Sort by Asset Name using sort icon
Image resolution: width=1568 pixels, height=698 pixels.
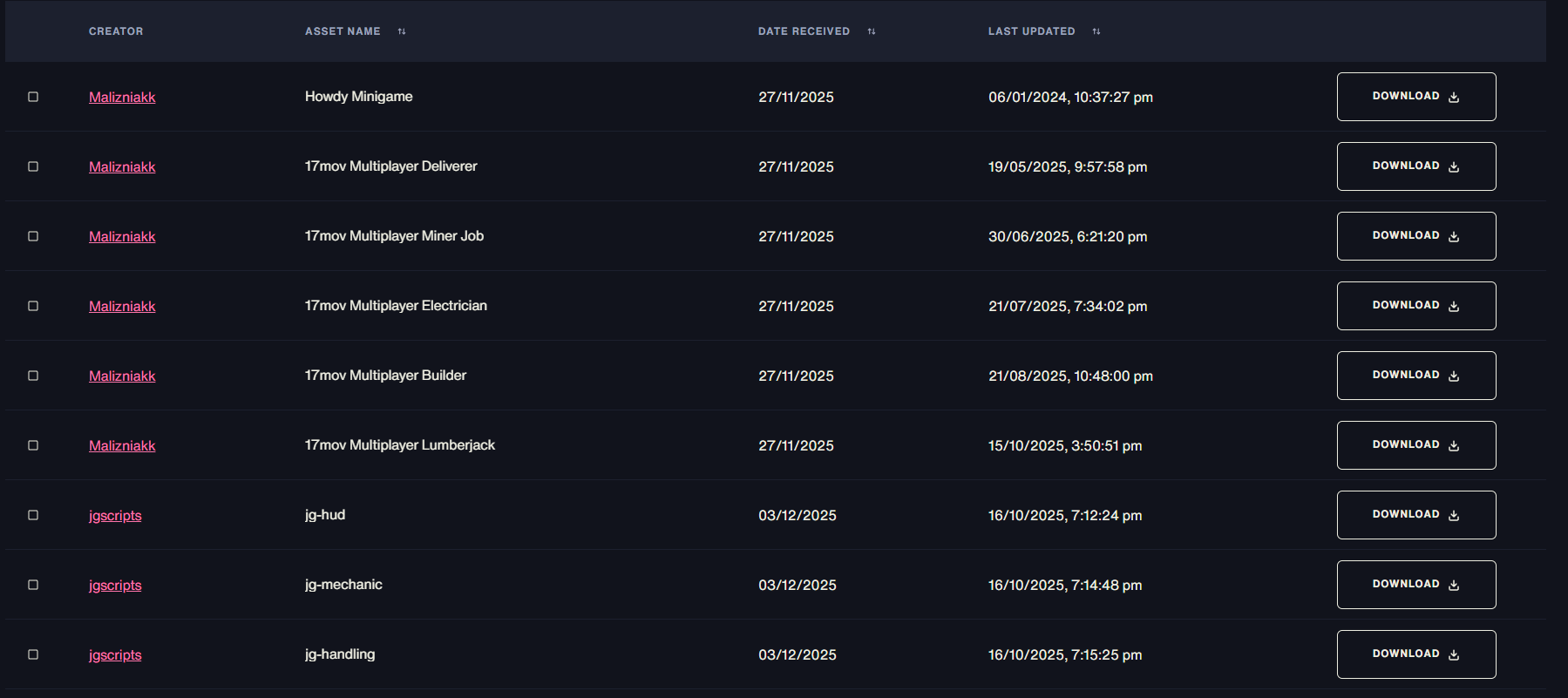click(402, 31)
